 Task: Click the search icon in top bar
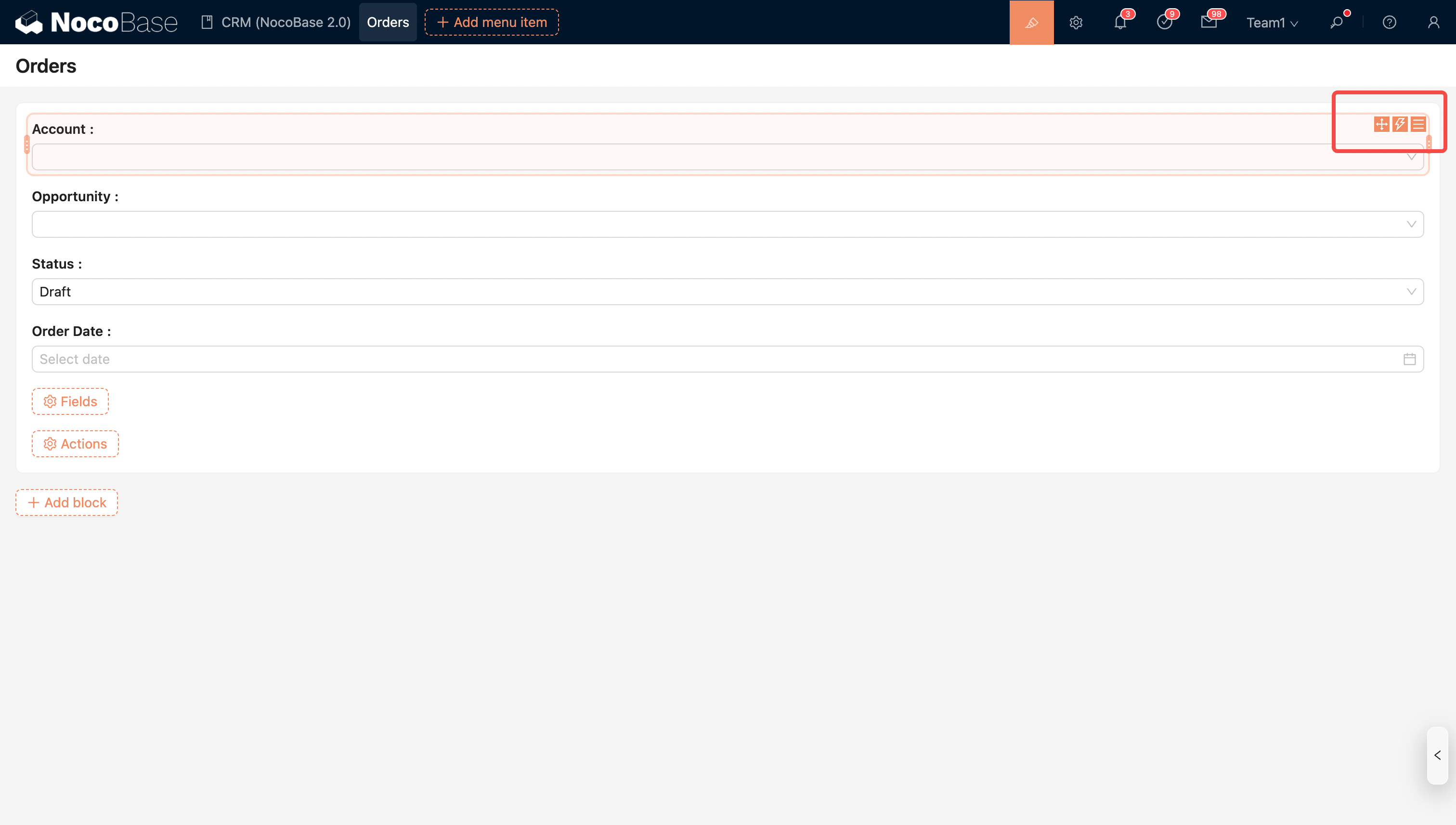tap(1337, 23)
